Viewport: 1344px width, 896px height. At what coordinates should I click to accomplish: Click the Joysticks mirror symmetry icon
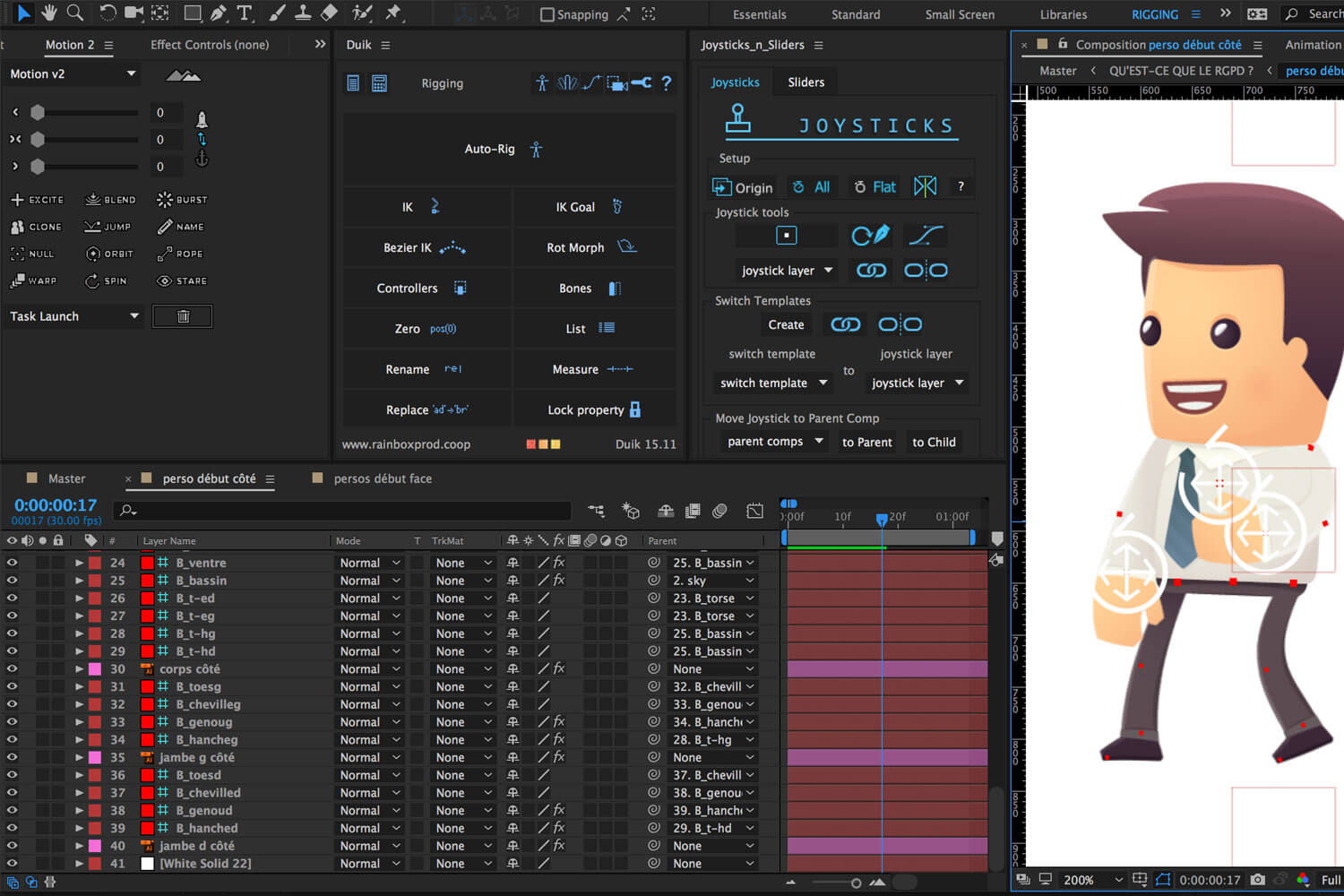(925, 186)
